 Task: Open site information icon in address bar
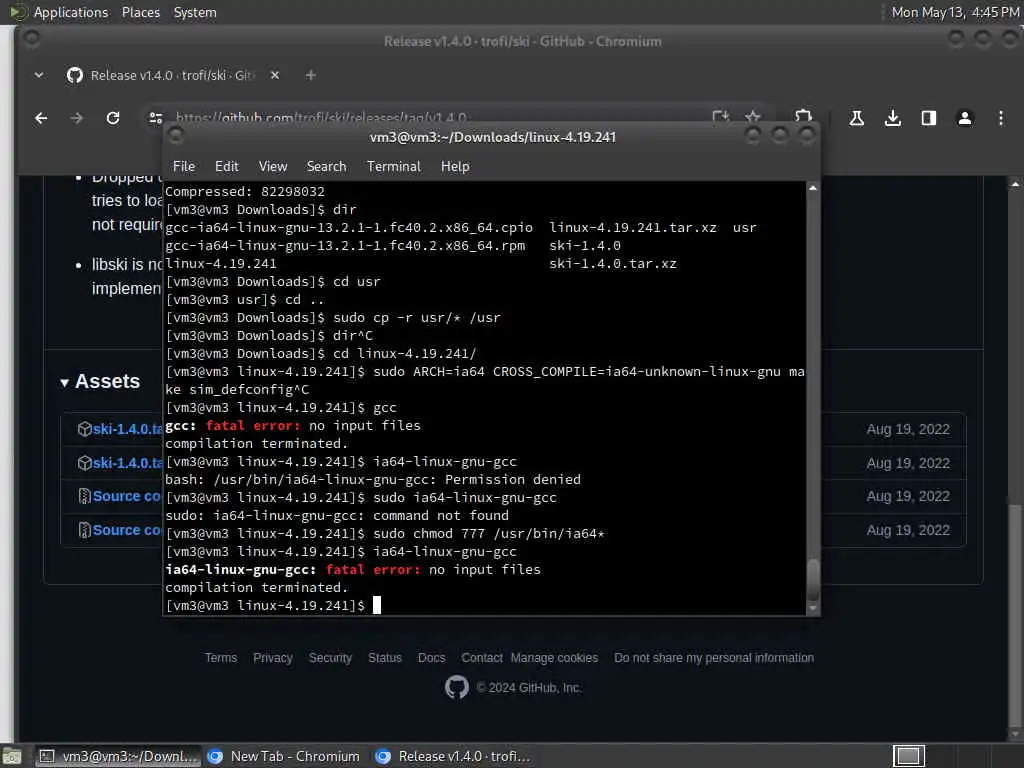[x=155, y=118]
